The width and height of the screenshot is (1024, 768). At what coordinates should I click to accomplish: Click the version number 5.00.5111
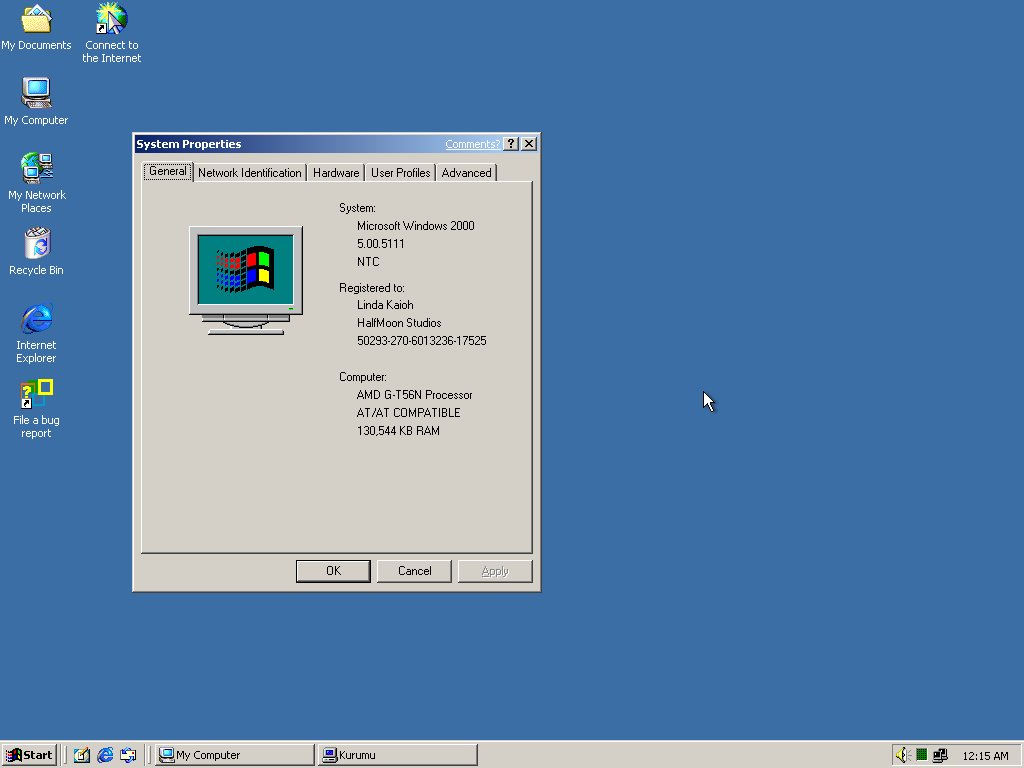pos(381,244)
